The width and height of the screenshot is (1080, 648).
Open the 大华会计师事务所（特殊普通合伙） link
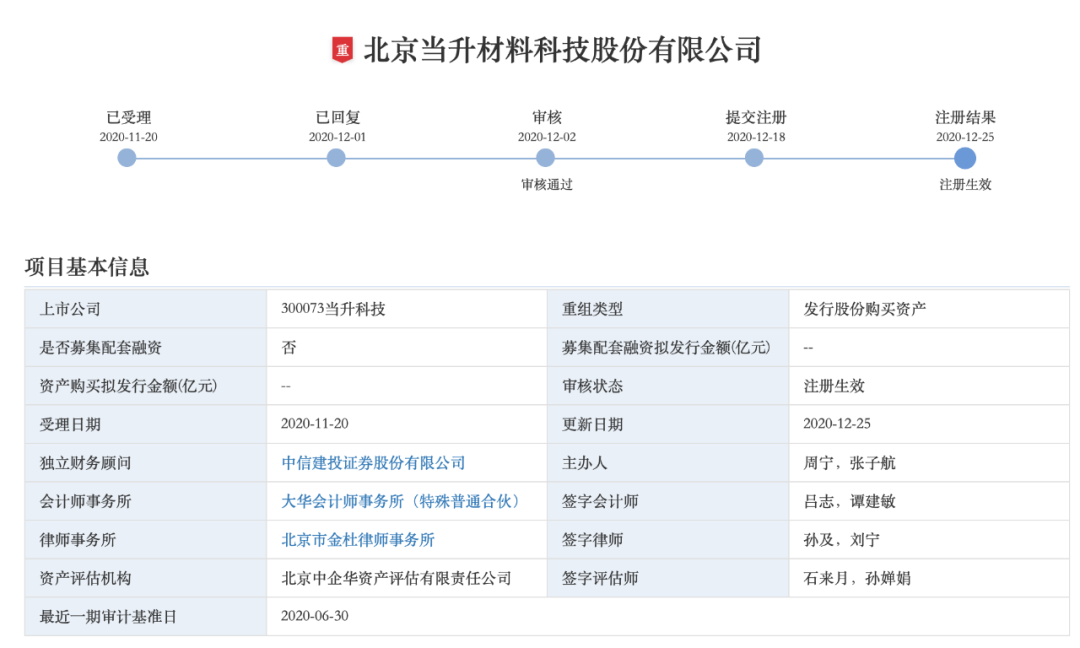coord(400,501)
